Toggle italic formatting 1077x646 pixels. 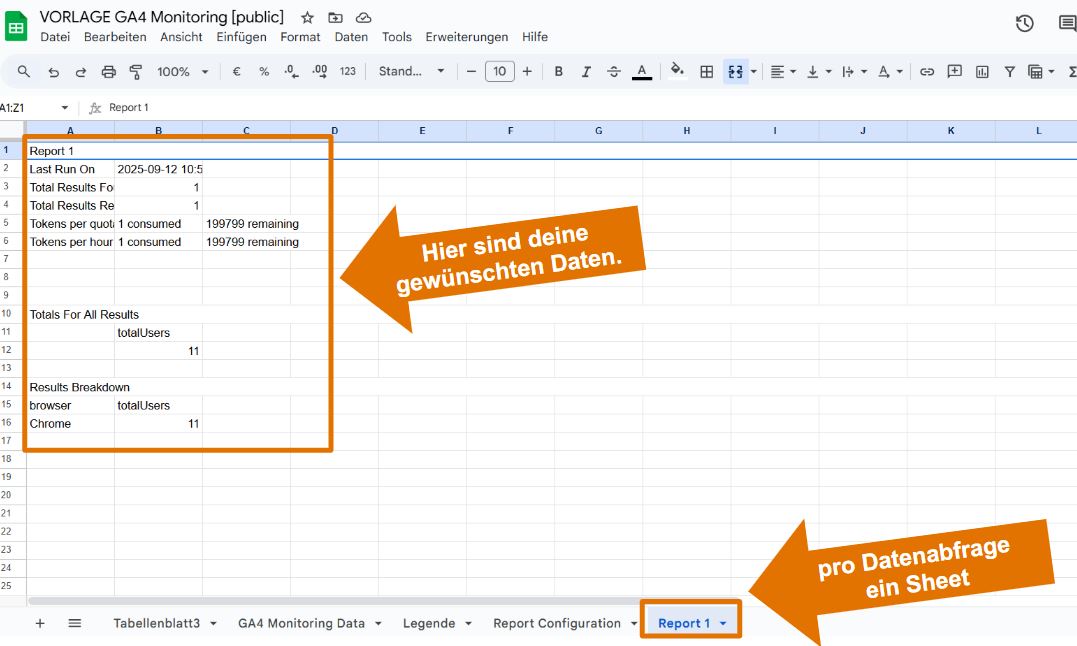click(x=586, y=71)
